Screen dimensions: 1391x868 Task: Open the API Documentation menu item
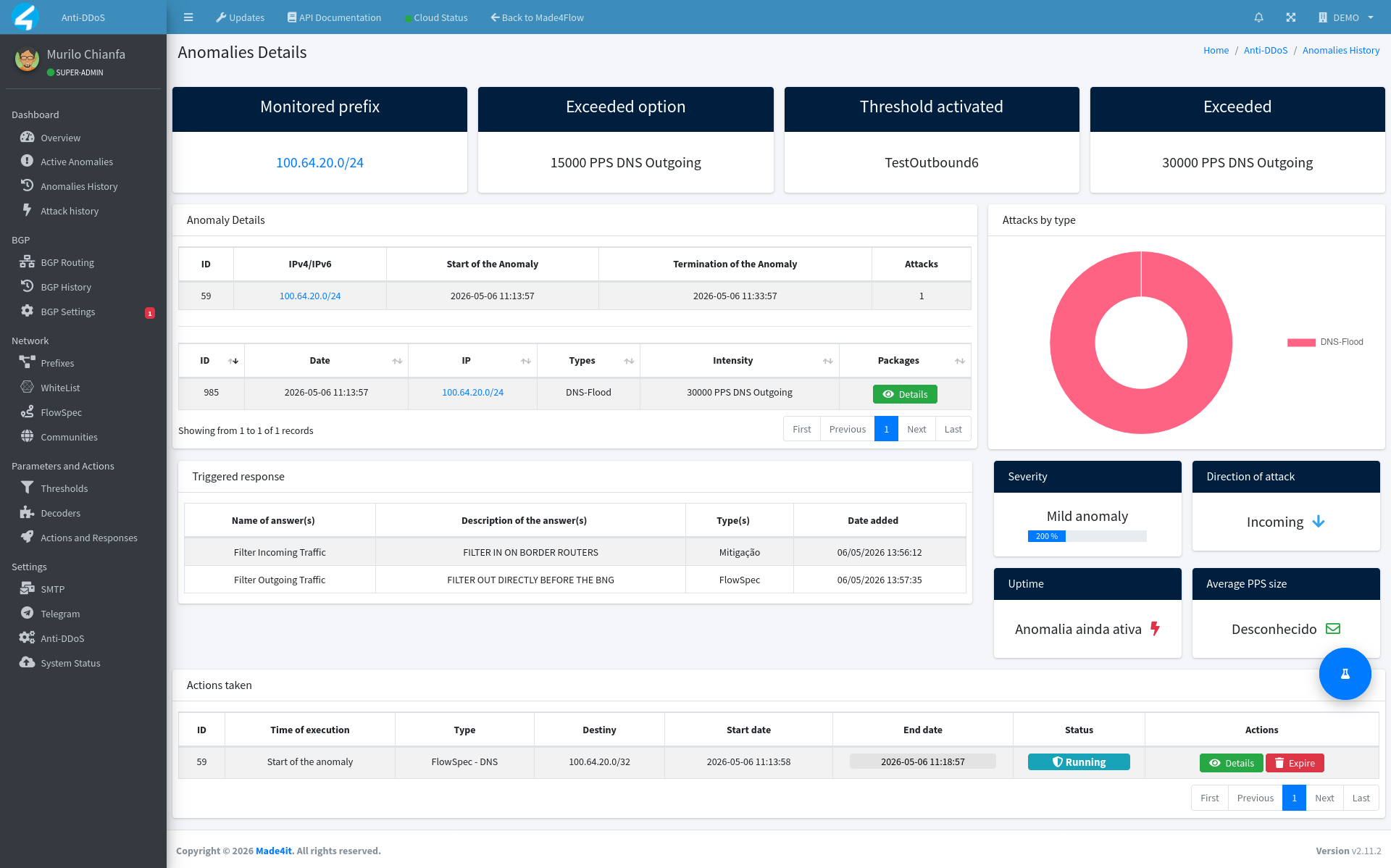(x=334, y=17)
